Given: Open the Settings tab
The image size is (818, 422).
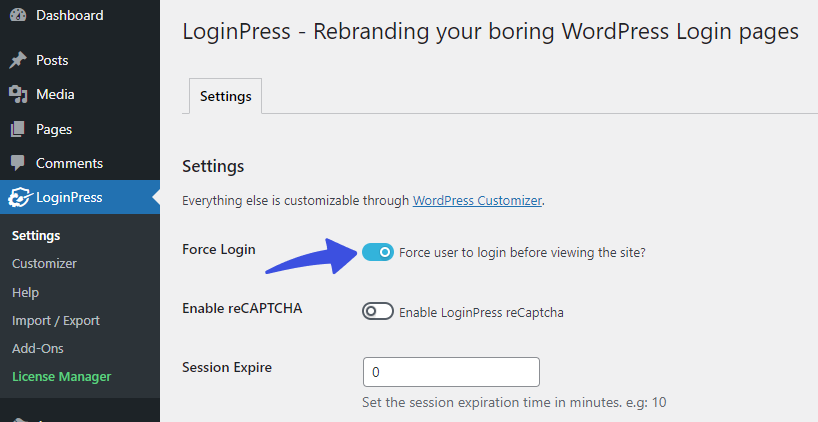Looking at the screenshot, I should [225, 96].
